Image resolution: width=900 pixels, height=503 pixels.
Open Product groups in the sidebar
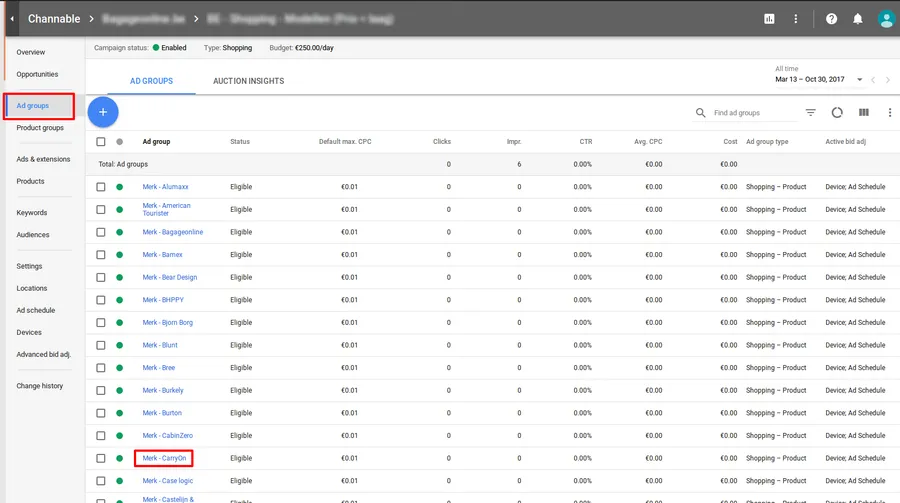click(x=40, y=128)
